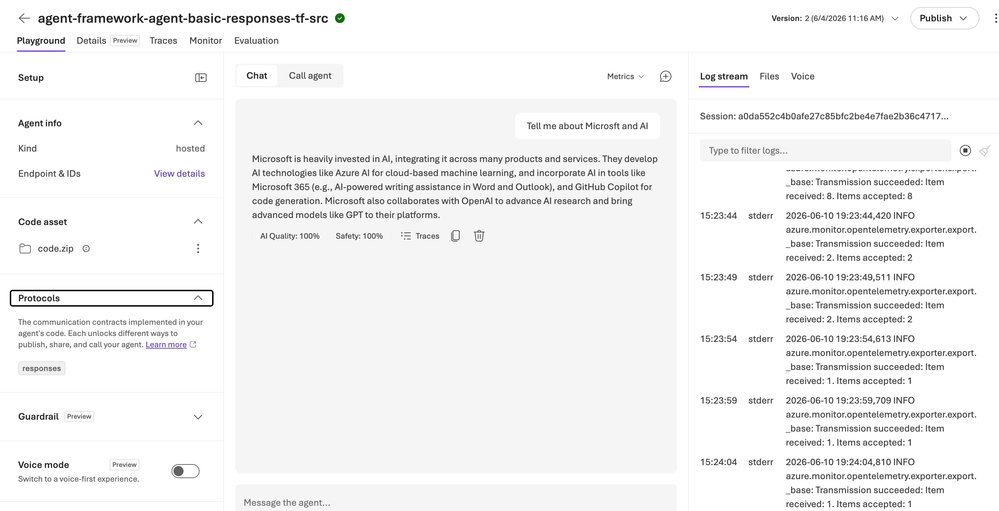Open the Evaluation tab
The image size is (999, 511).
[256, 41]
